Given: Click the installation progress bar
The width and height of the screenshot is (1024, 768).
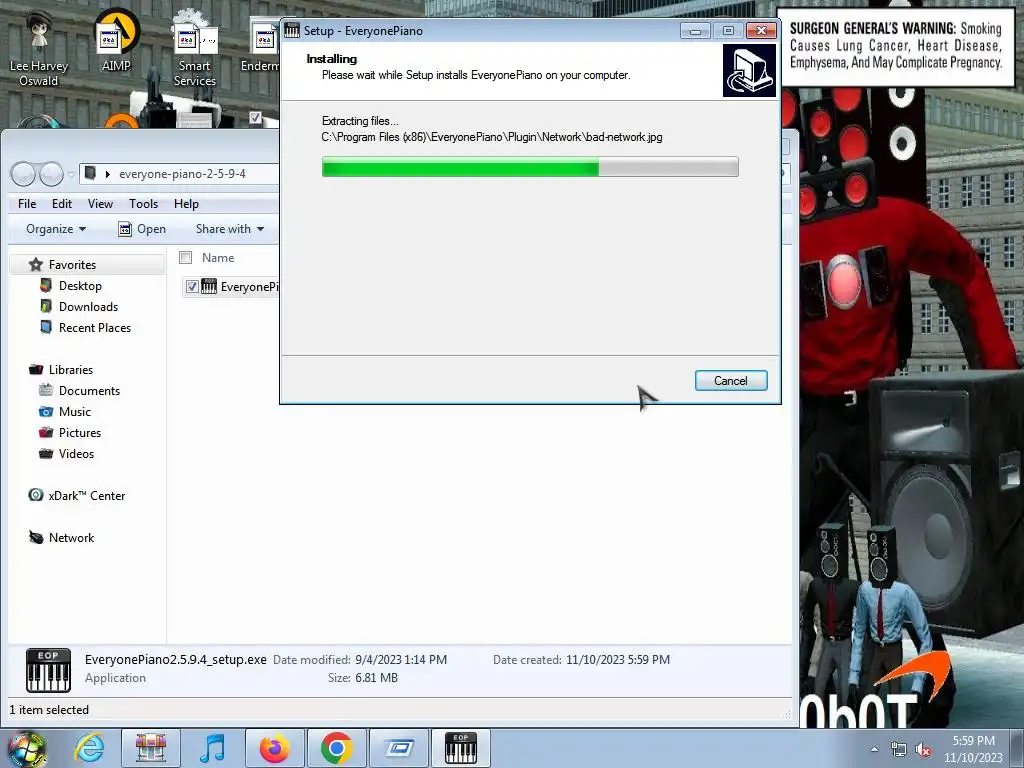Looking at the screenshot, I should 530,167.
